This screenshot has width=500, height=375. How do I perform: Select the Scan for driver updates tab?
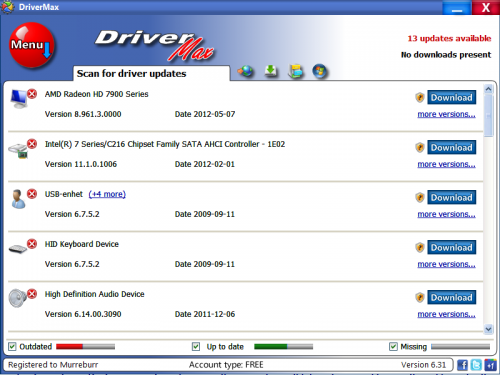(152, 73)
